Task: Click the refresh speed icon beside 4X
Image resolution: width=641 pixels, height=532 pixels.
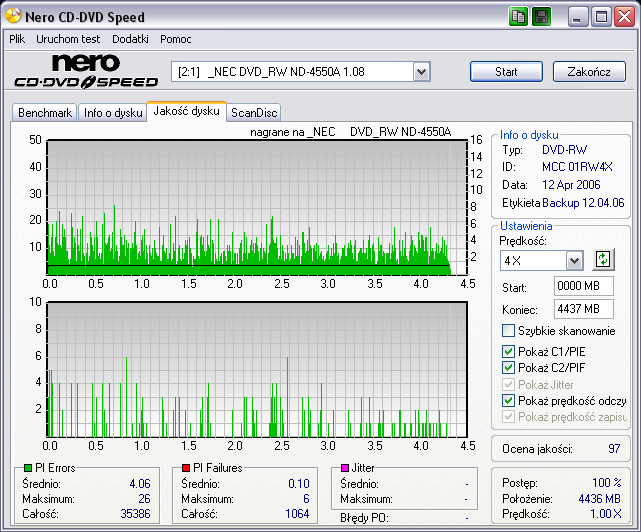Action: (603, 260)
